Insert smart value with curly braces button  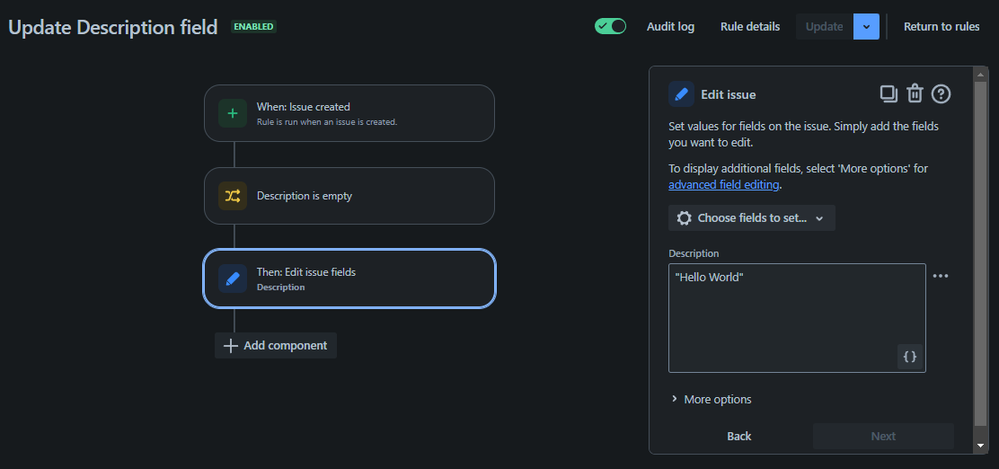tap(910, 357)
